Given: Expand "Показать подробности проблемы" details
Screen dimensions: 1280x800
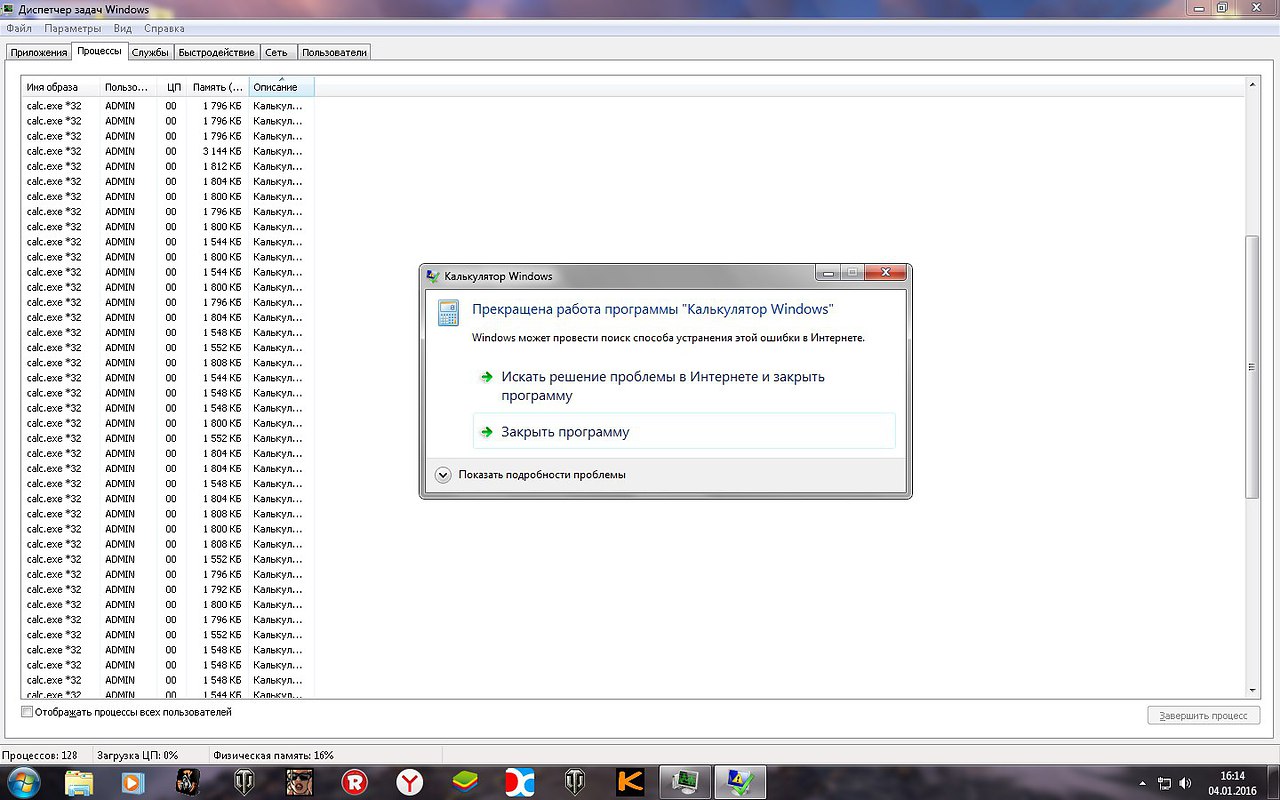Looking at the screenshot, I should 444,474.
